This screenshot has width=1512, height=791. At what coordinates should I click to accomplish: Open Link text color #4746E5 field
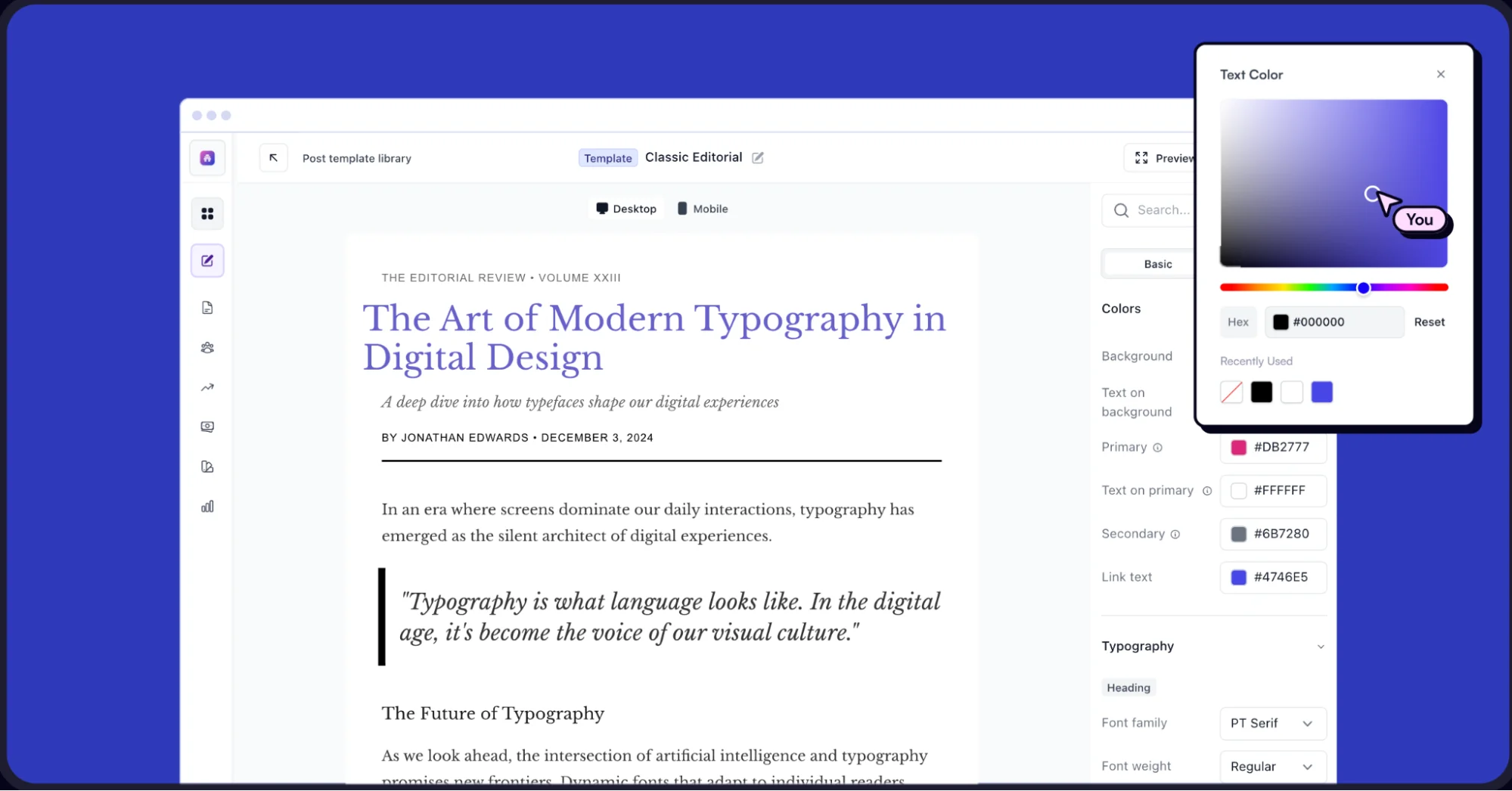coord(1274,578)
